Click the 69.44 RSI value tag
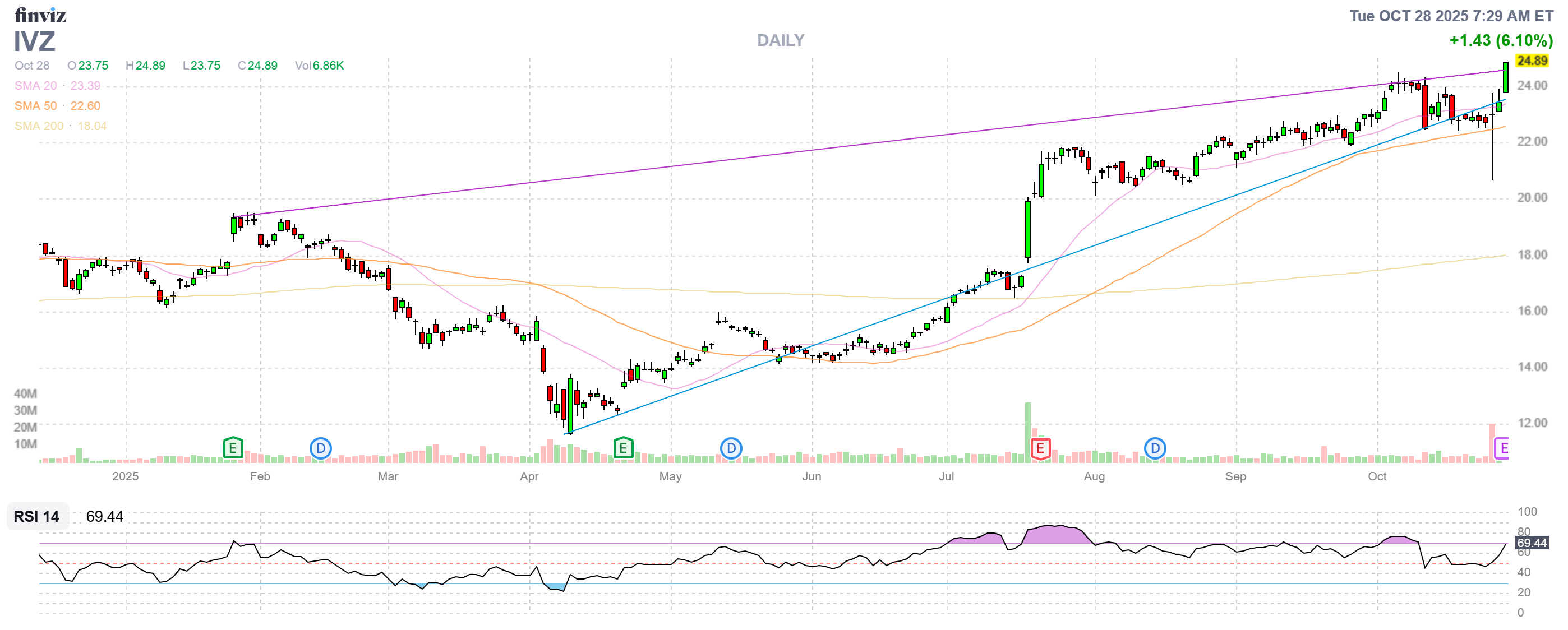The image size is (1568, 630). (1531, 543)
